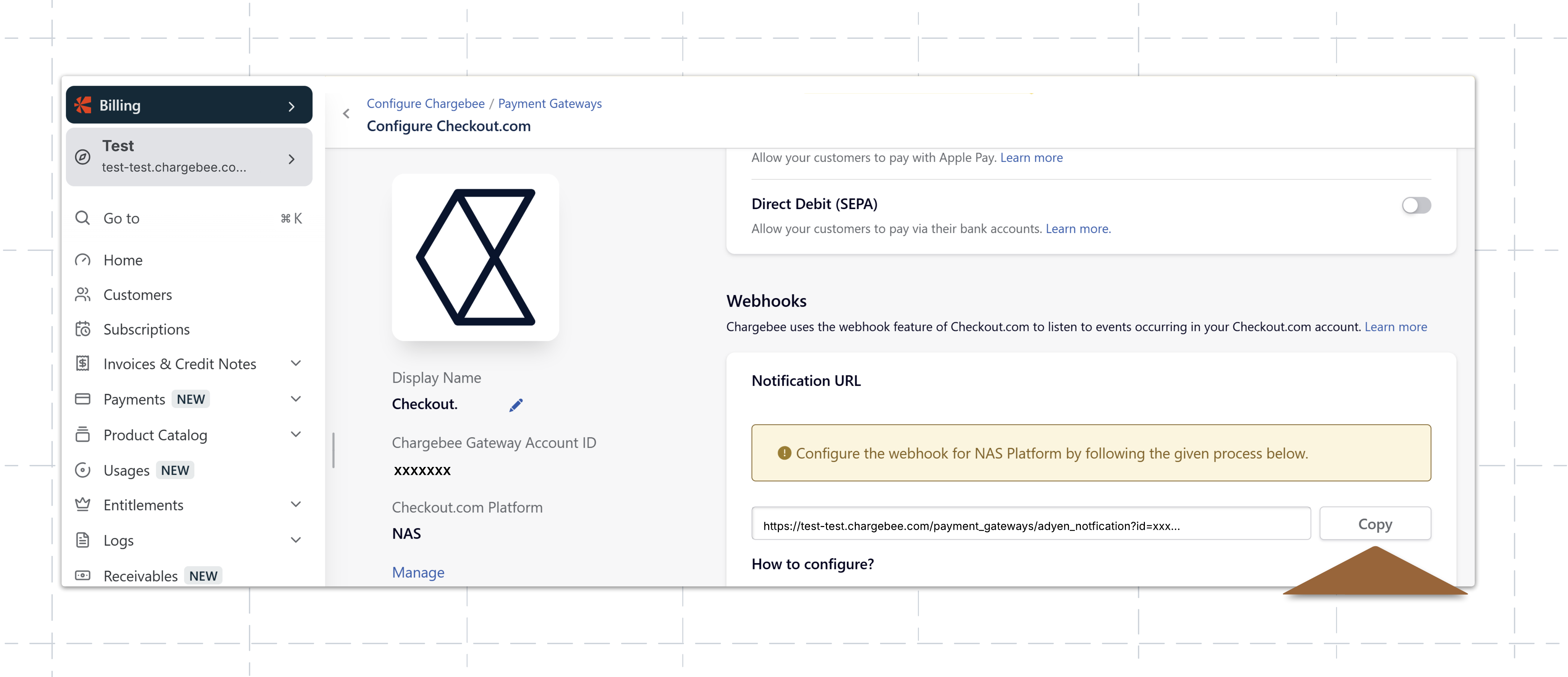The height and width of the screenshot is (677, 1568).
Task: Expand the Billing product switcher
Action: coord(292,106)
